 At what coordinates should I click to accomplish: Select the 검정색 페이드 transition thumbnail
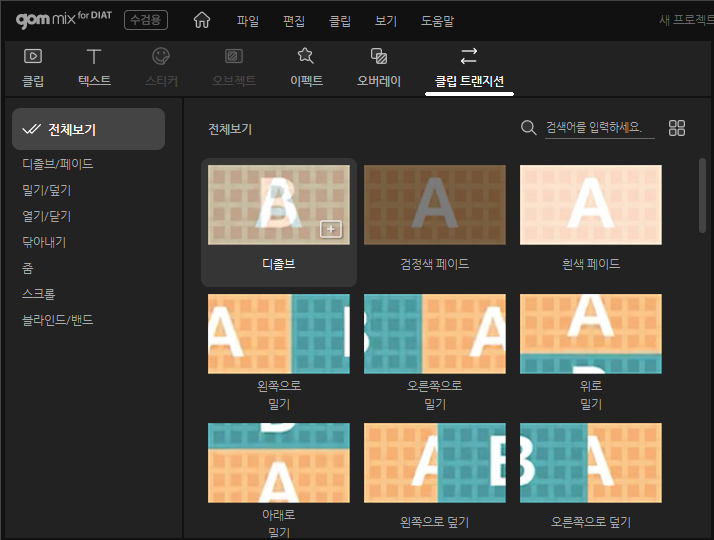(x=434, y=205)
